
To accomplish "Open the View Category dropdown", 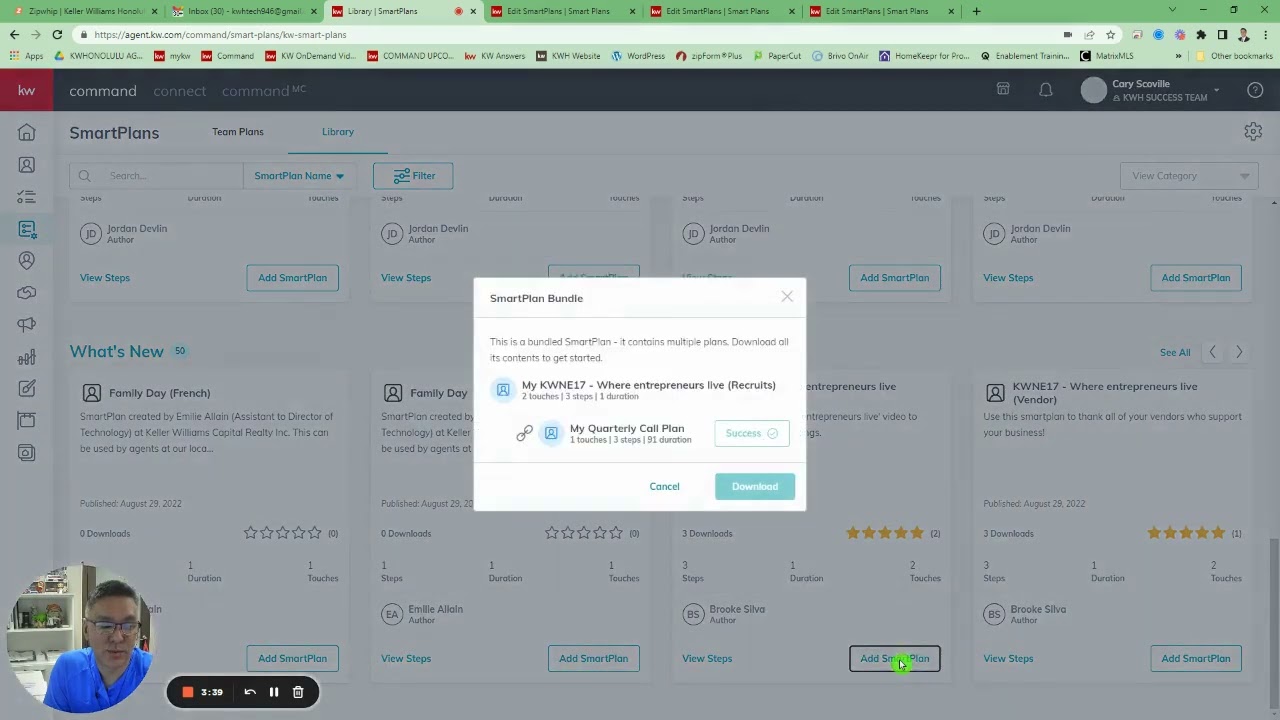I will pyautogui.click(x=1189, y=176).
